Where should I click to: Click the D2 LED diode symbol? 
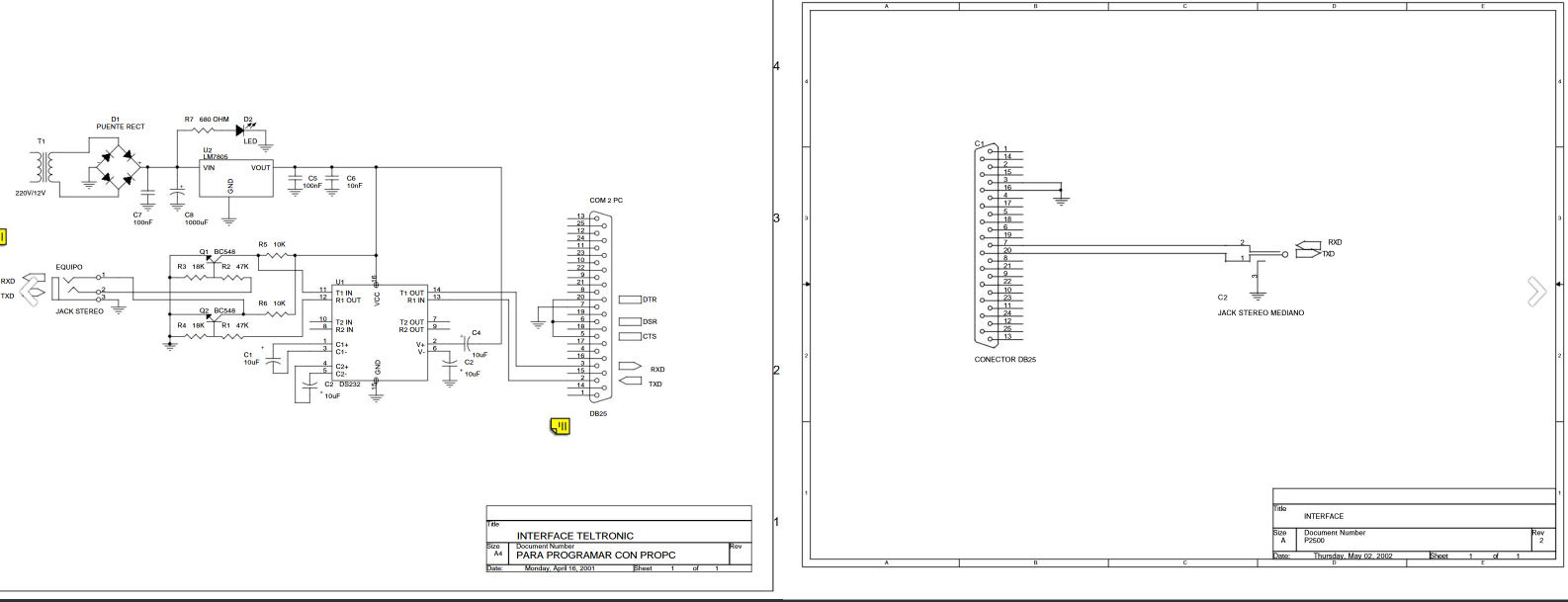(241, 129)
